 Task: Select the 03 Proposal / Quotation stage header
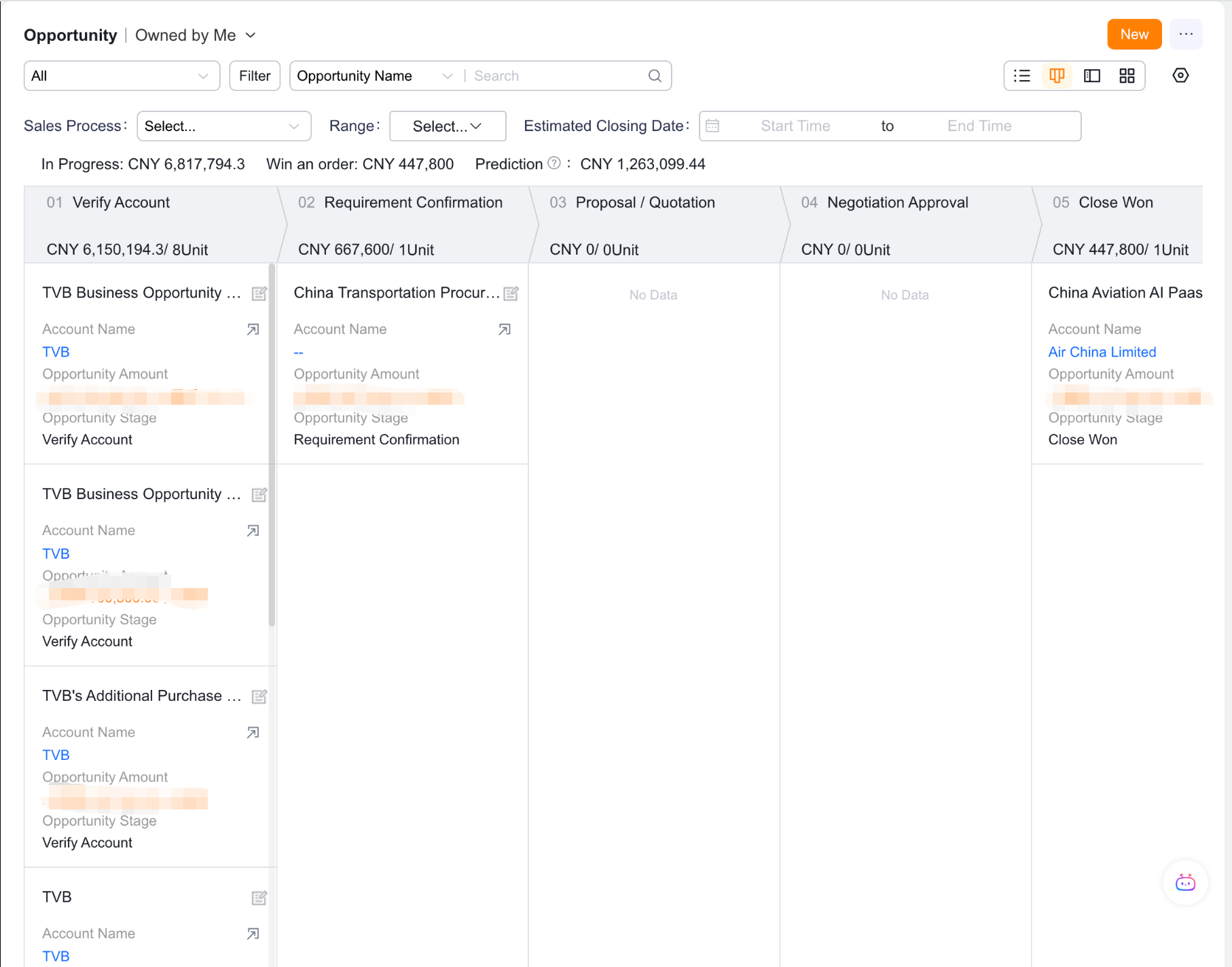[658, 225]
